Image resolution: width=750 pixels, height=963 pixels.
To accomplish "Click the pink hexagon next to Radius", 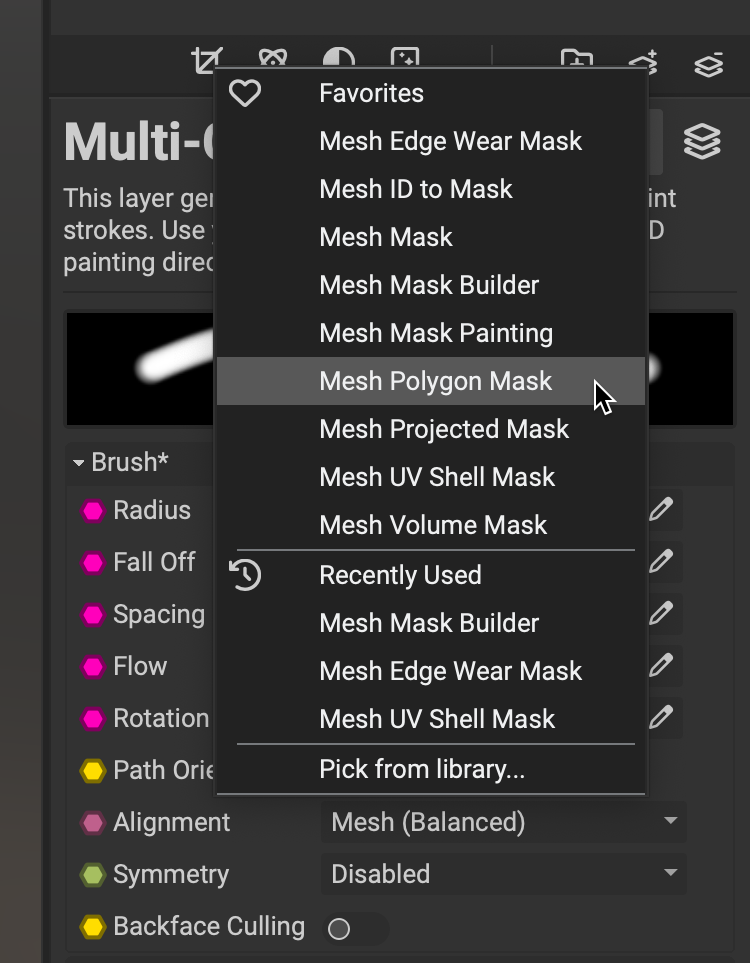I will (x=93, y=511).
